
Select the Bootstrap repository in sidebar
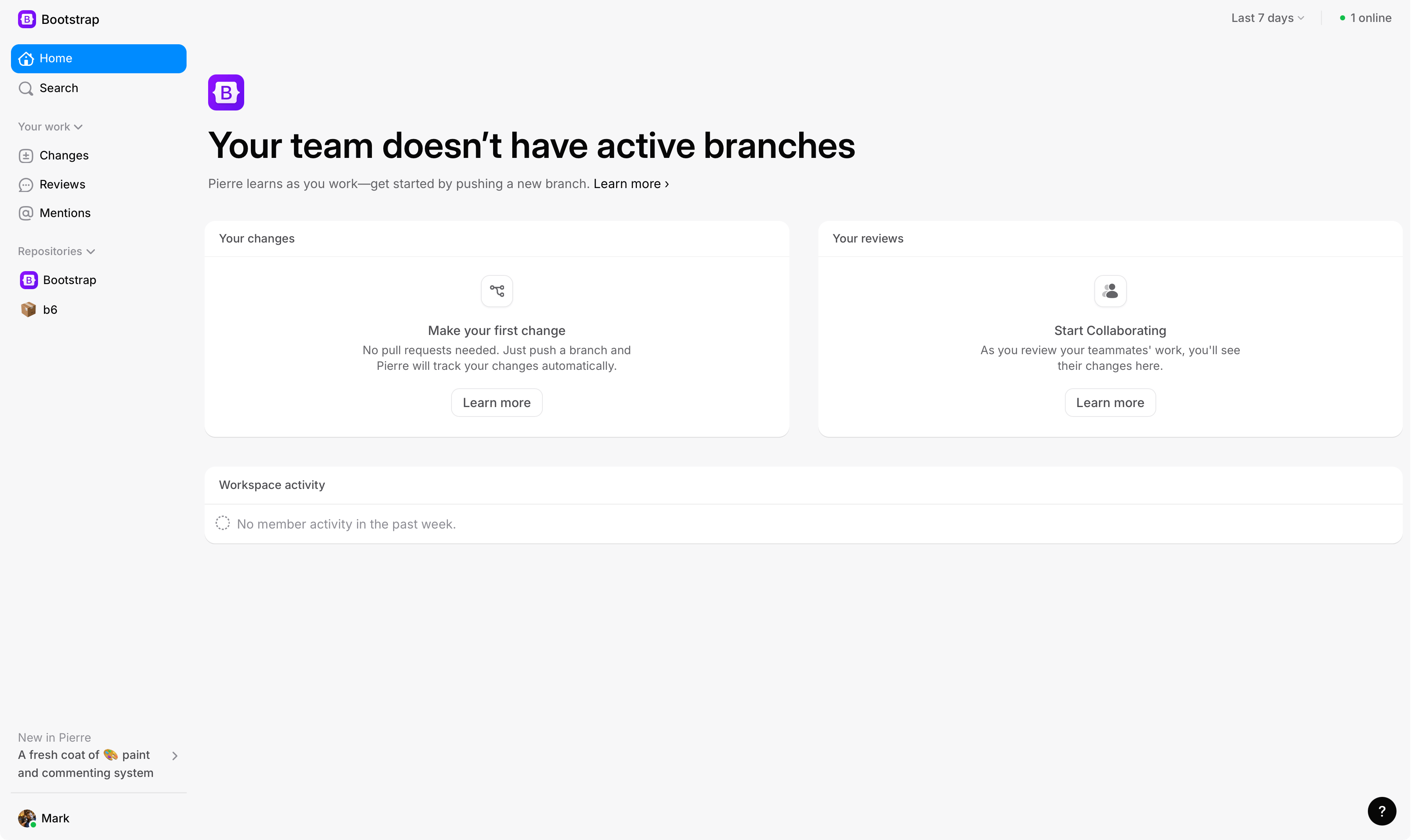[x=69, y=280]
